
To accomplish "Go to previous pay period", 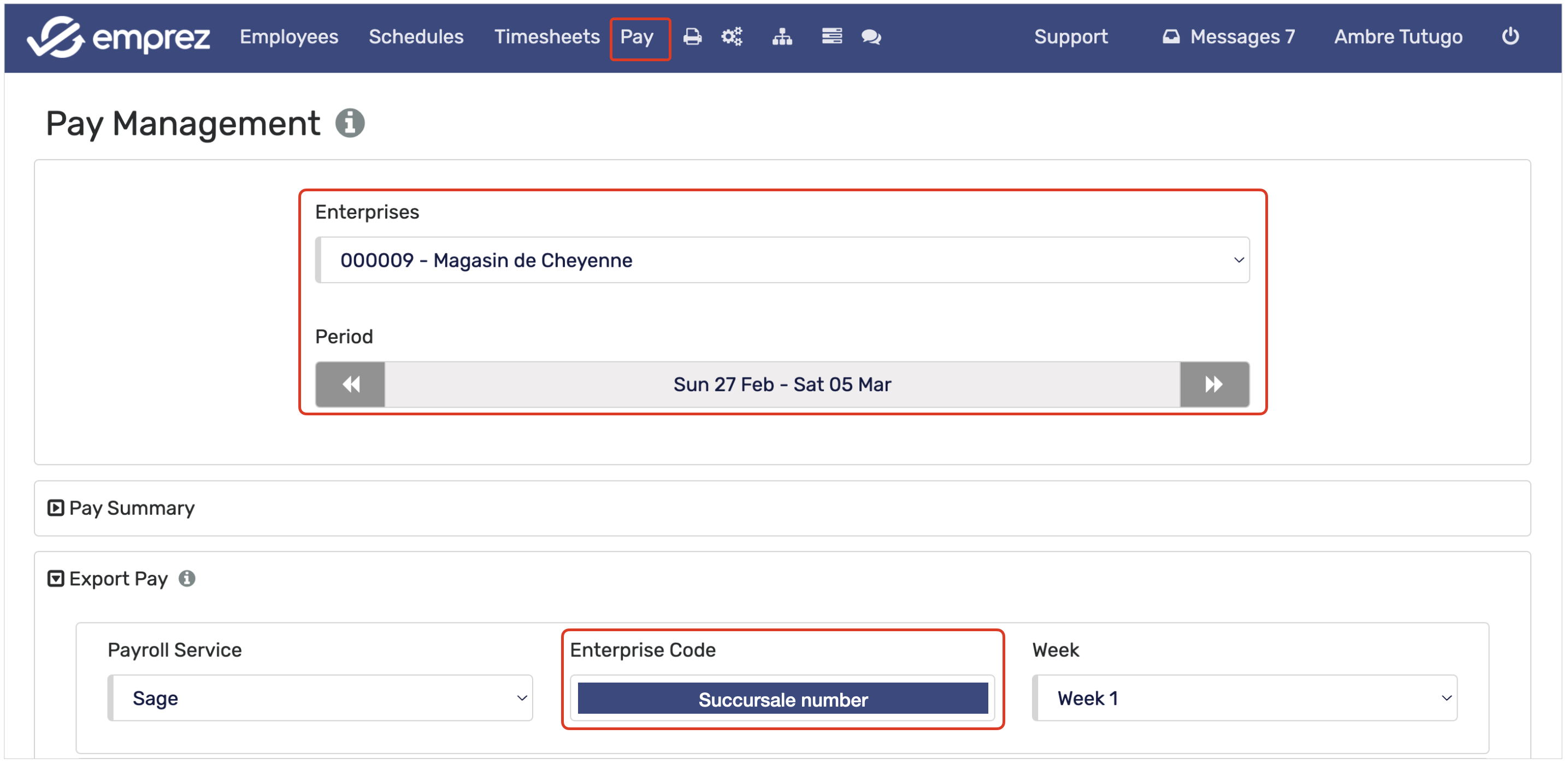I will (x=351, y=385).
